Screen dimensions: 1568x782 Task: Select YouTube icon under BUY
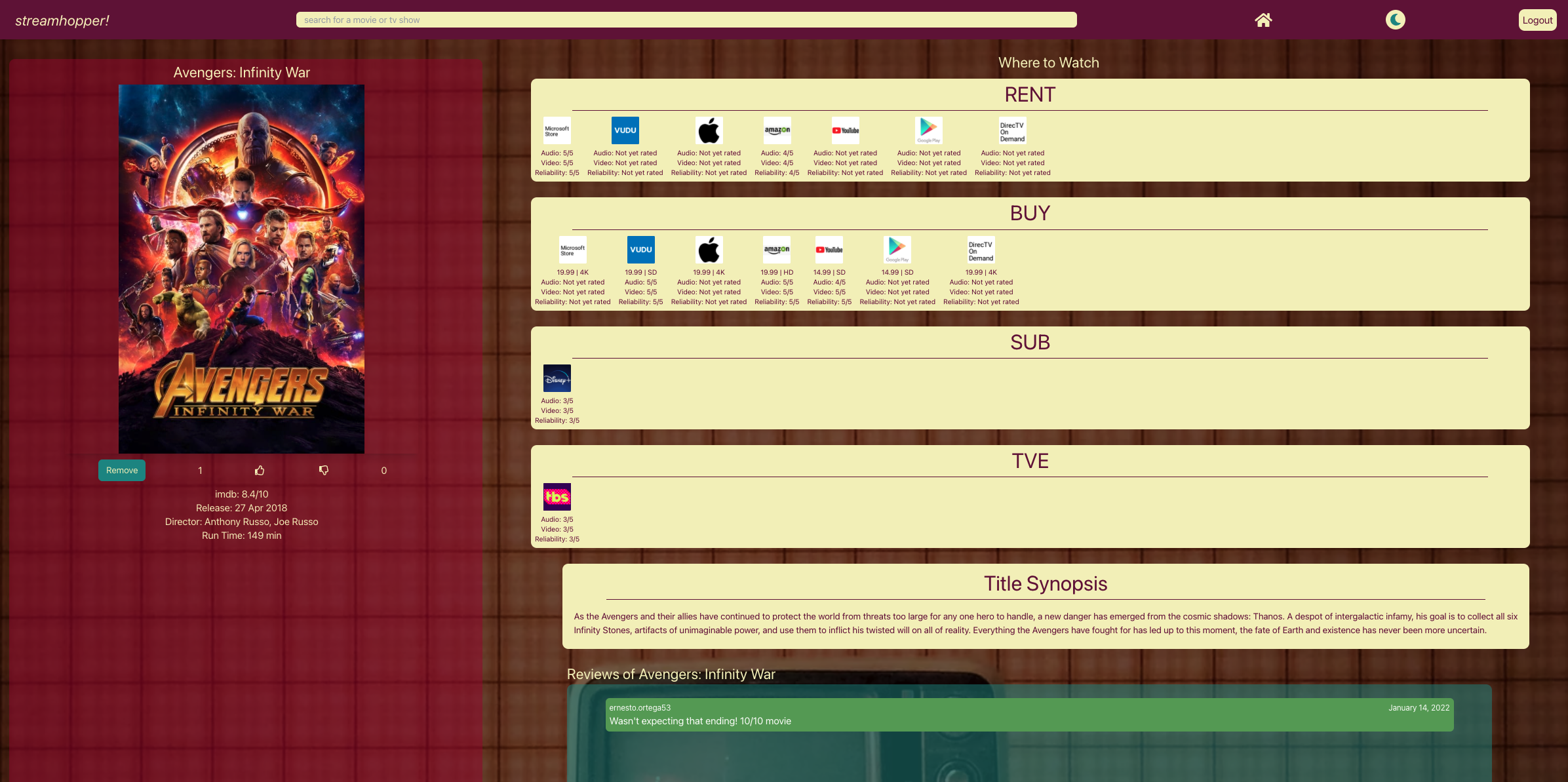[x=829, y=250]
